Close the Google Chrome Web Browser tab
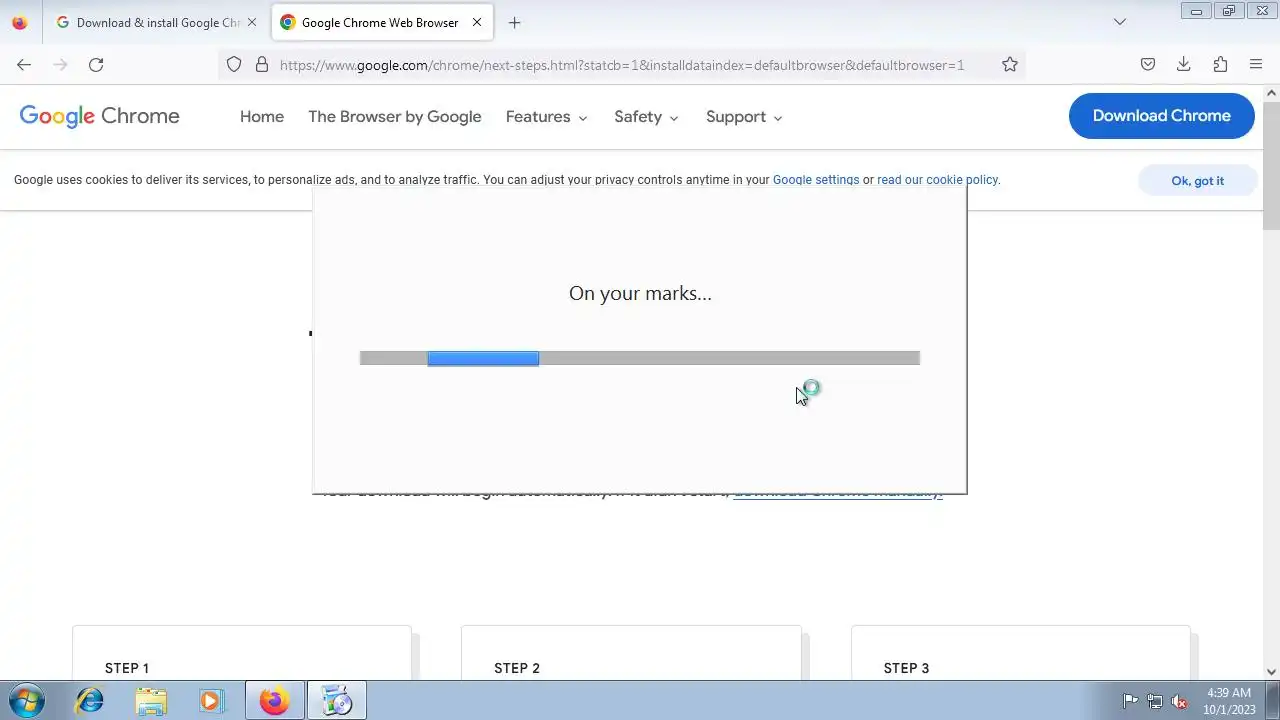The height and width of the screenshot is (720, 1280). [x=477, y=22]
